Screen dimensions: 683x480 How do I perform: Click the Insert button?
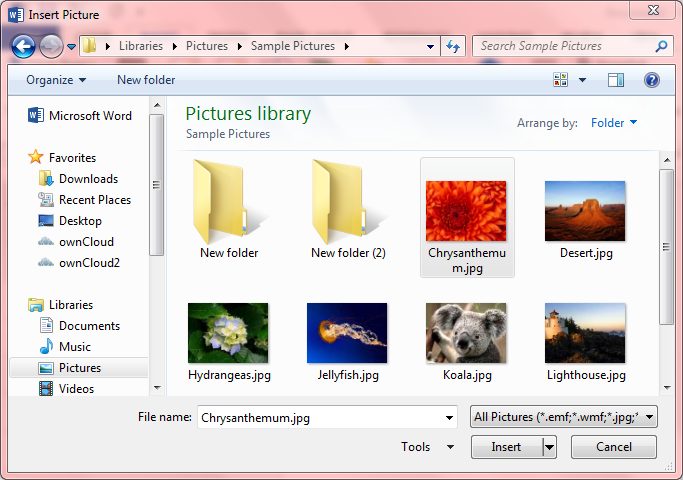click(x=507, y=447)
